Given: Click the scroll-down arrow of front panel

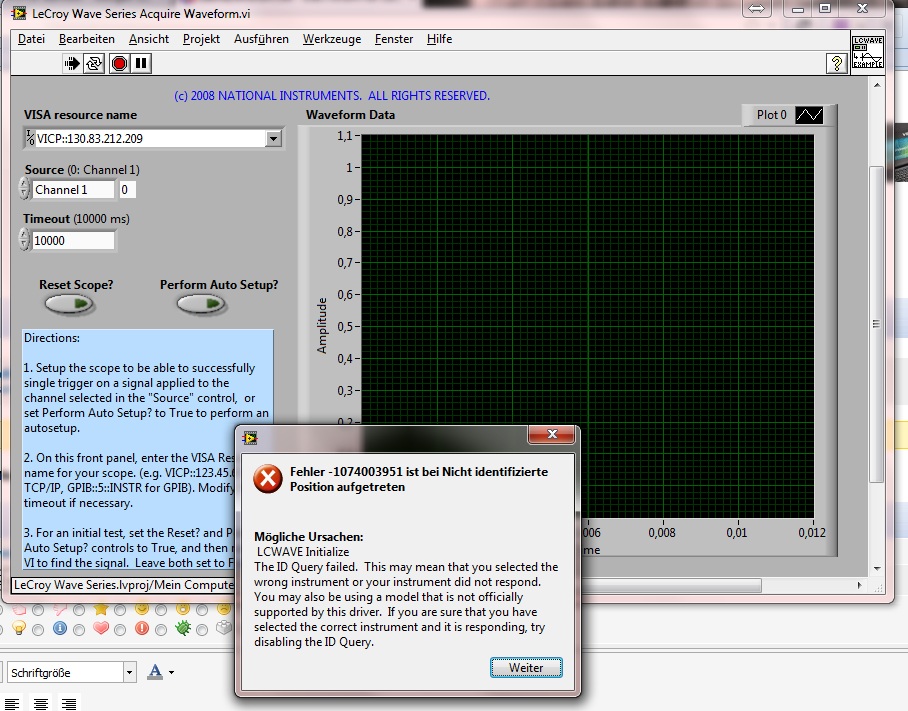Looking at the screenshot, I should coord(877,569).
